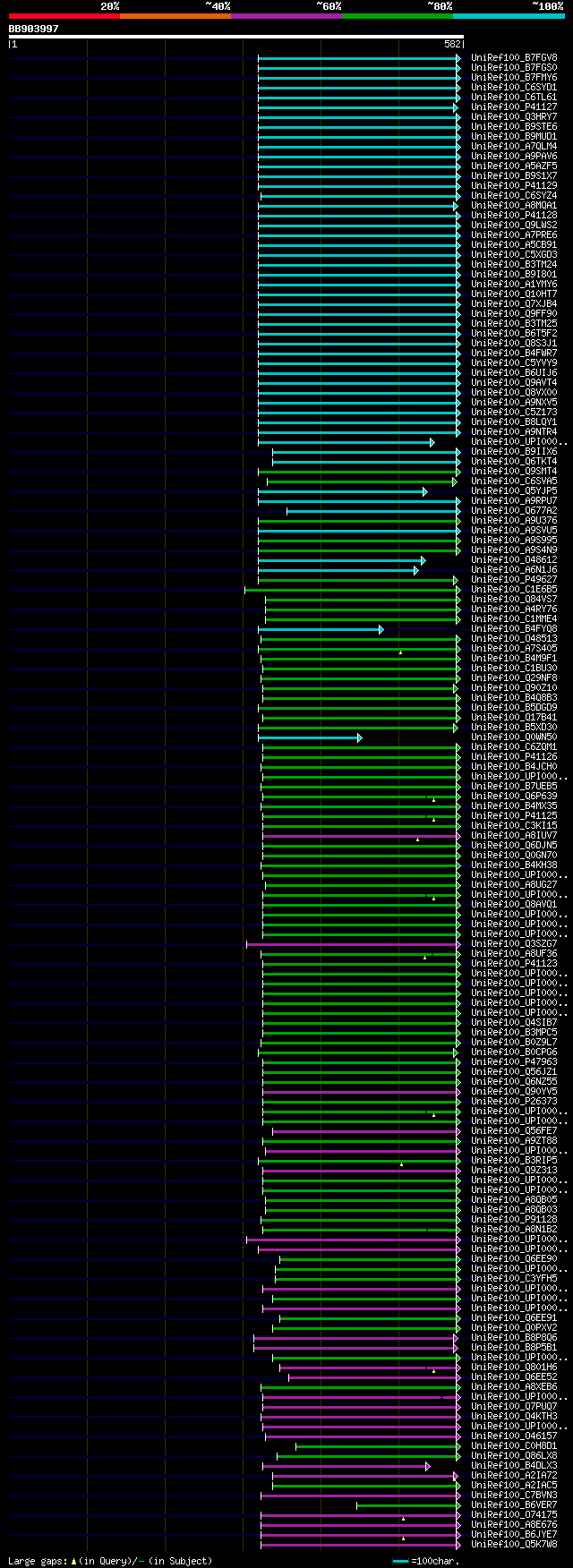Click hit label UniRef100_A7QLM4
The width and height of the screenshot is (573, 1568).
click(x=514, y=147)
